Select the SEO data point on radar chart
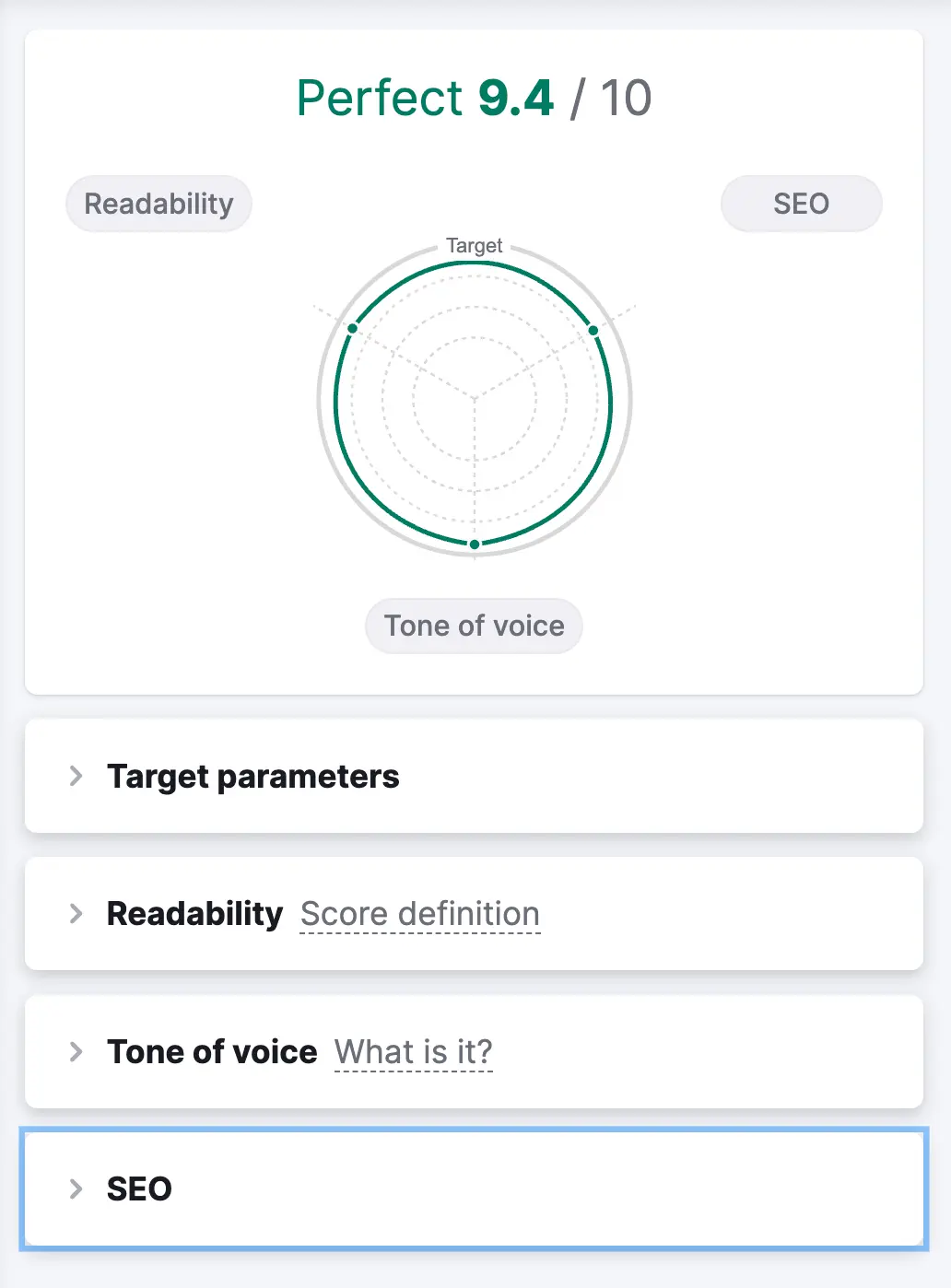 (x=593, y=330)
